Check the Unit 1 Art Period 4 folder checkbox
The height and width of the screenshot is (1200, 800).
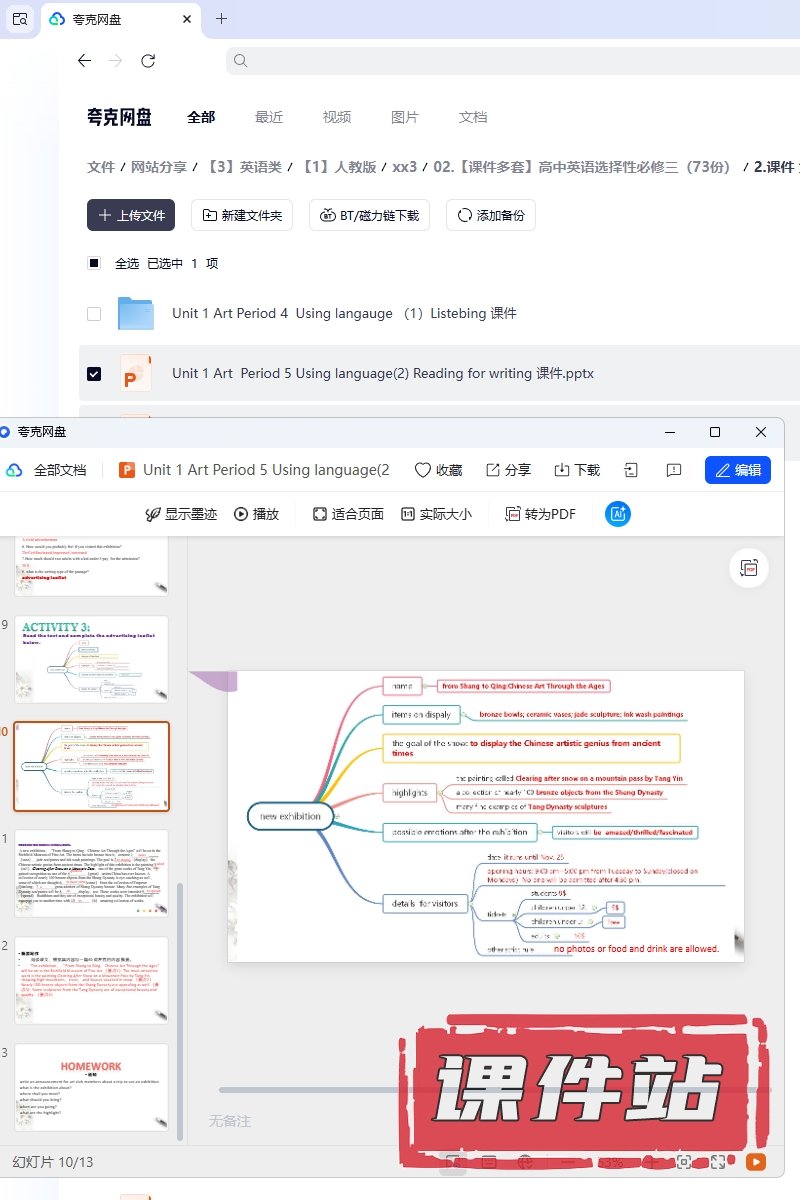(x=94, y=314)
